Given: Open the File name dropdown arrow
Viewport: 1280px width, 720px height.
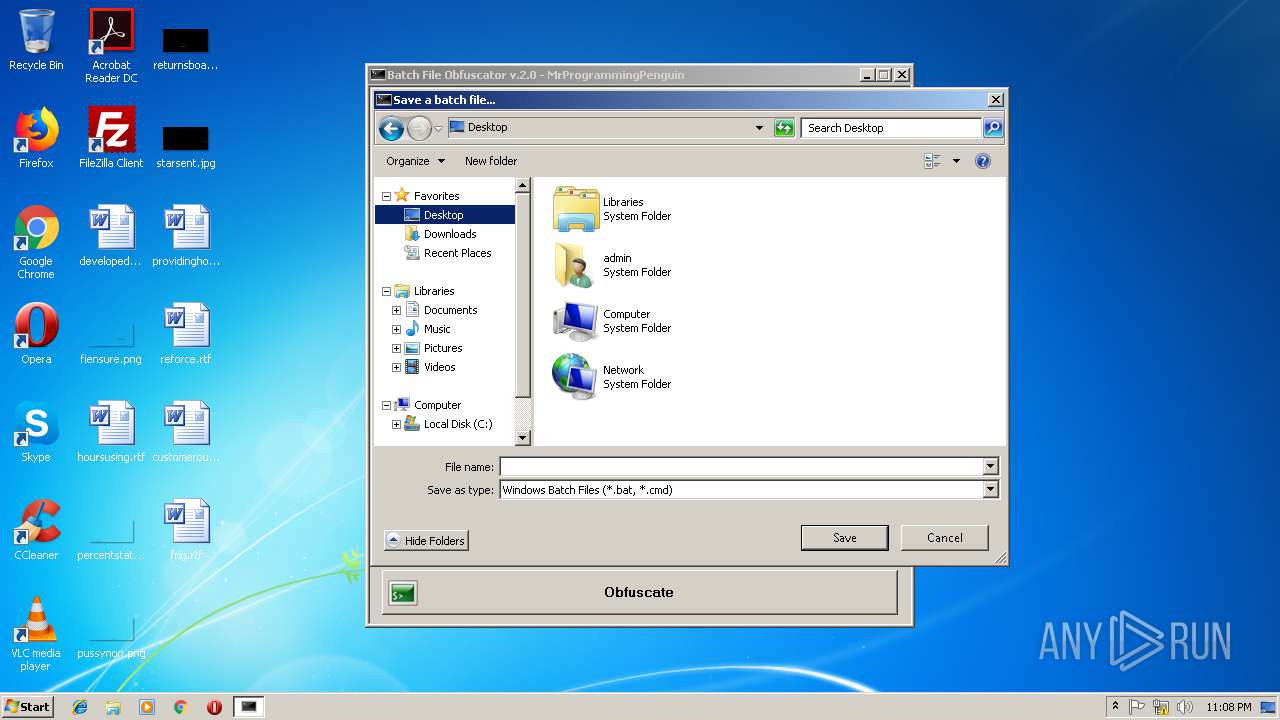Looking at the screenshot, I should tap(990, 467).
